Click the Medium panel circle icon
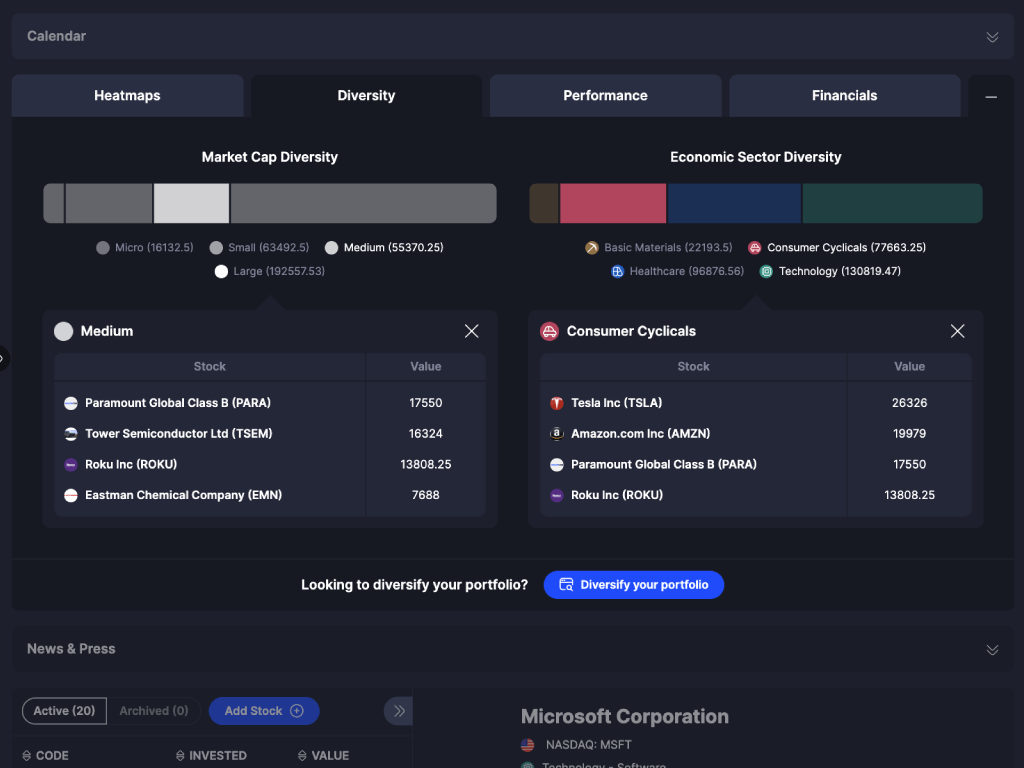Viewport: 1024px width, 768px height. [63, 331]
